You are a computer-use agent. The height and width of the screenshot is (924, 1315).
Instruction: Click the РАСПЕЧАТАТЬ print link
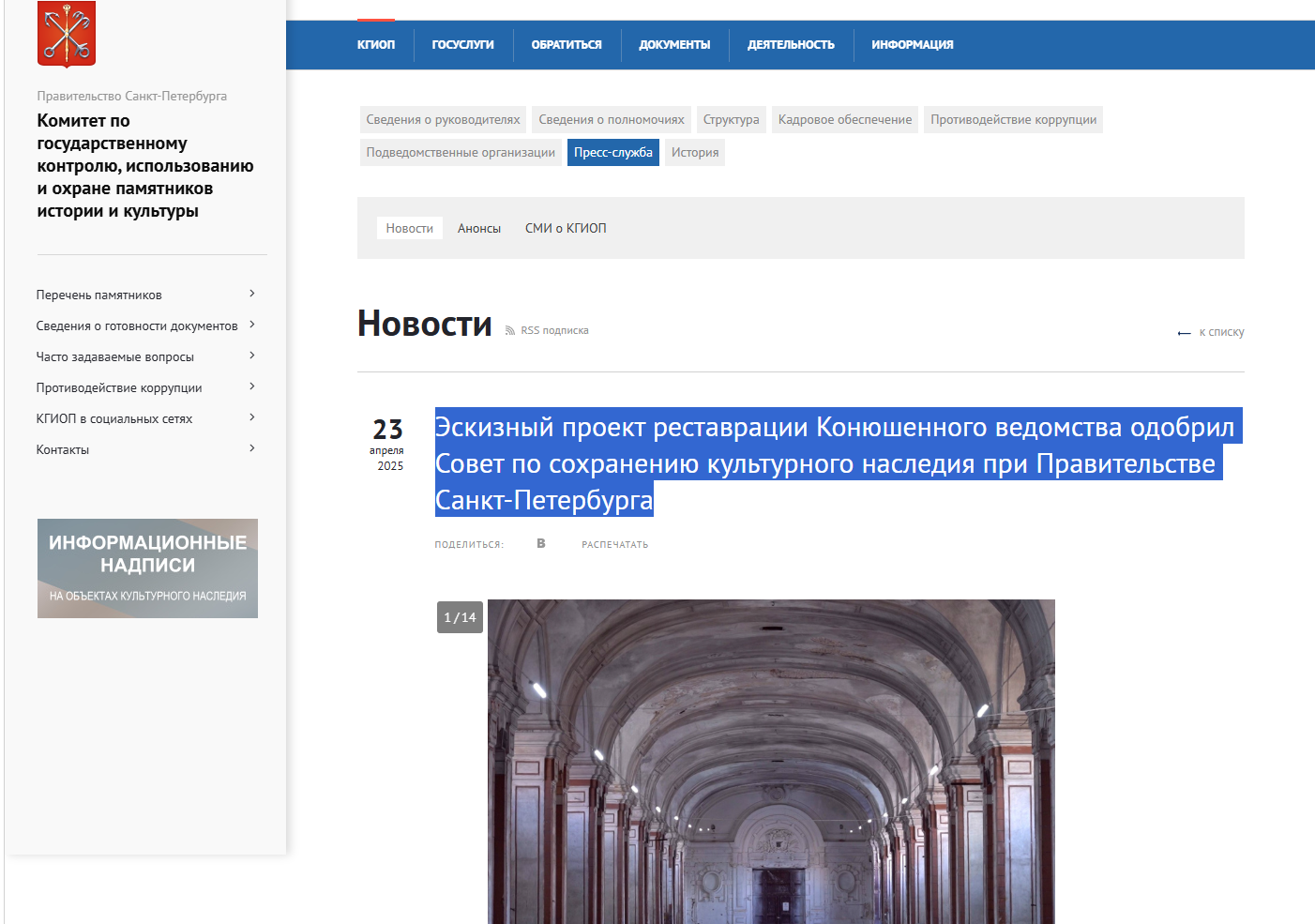point(615,545)
